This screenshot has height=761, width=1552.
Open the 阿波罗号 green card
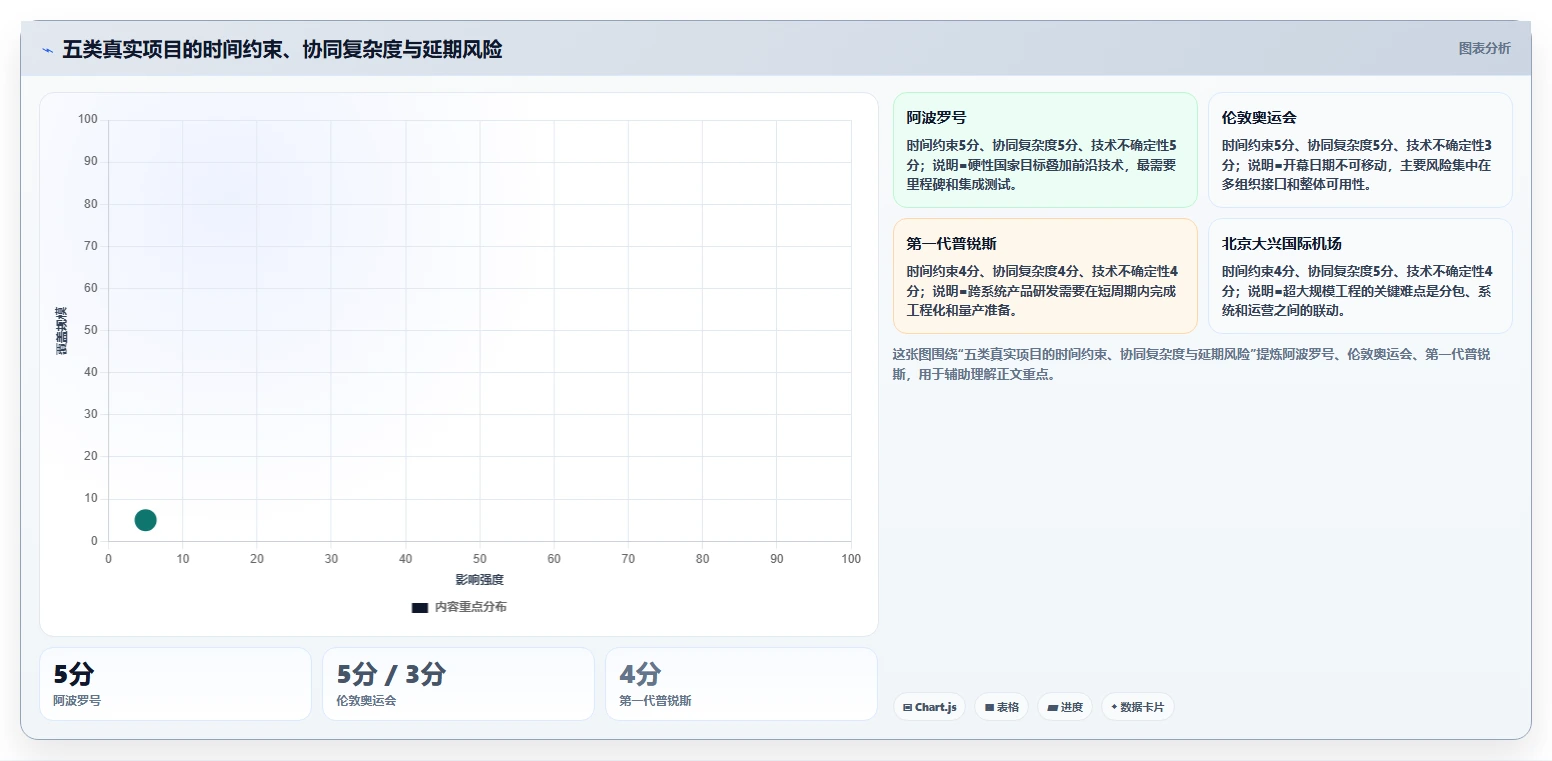pos(1045,150)
